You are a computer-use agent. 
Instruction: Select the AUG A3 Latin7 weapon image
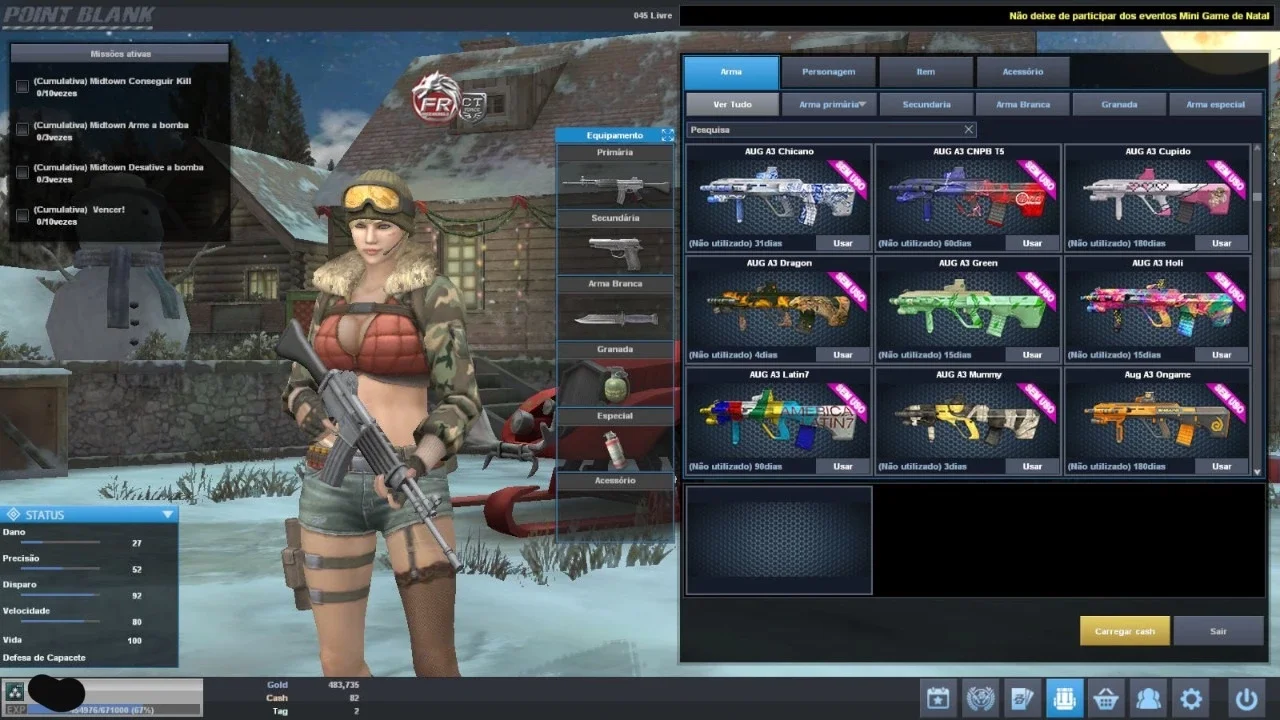click(779, 420)
